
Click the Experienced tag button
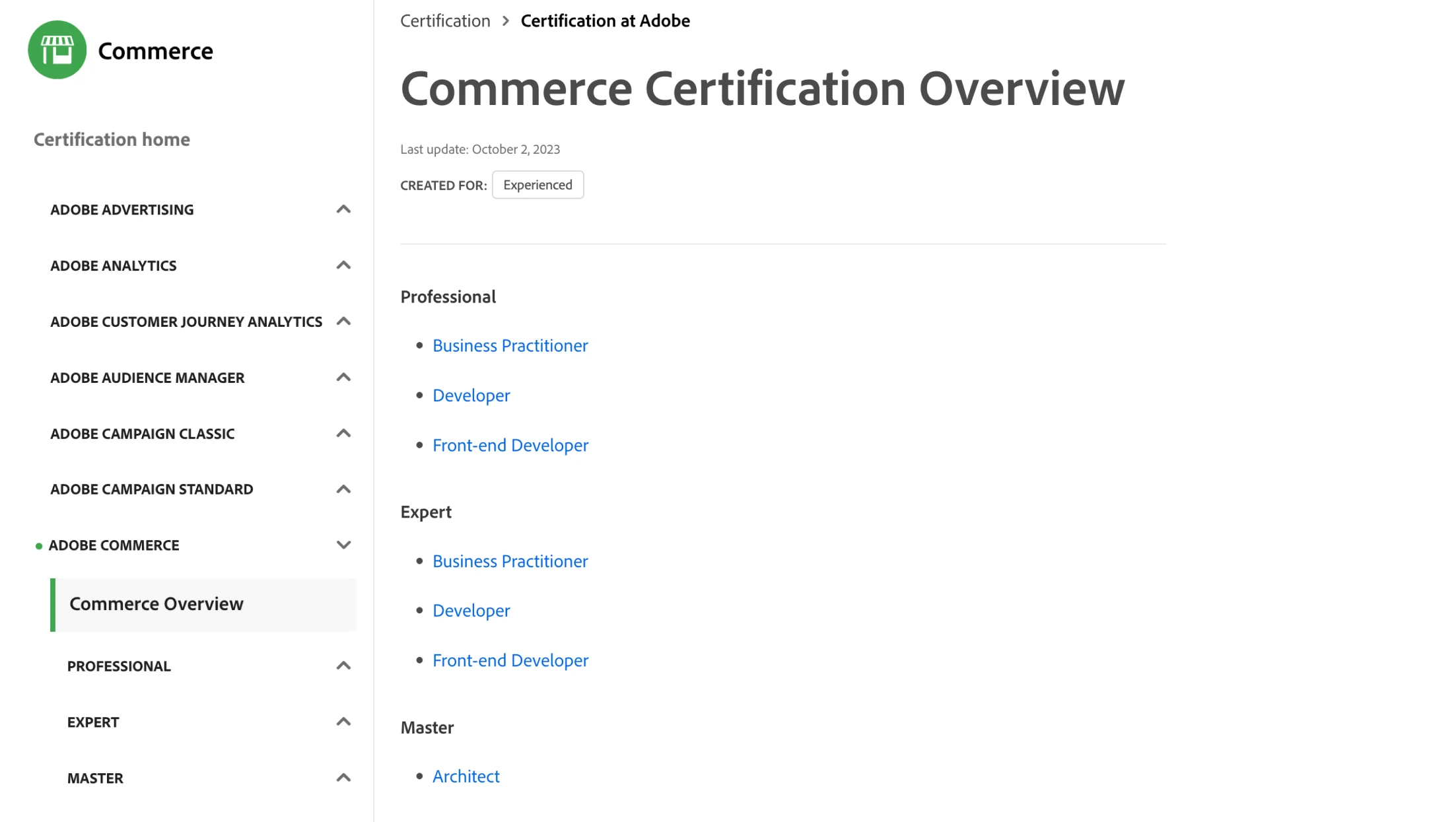pyautogui.click(x=537, y=185)
